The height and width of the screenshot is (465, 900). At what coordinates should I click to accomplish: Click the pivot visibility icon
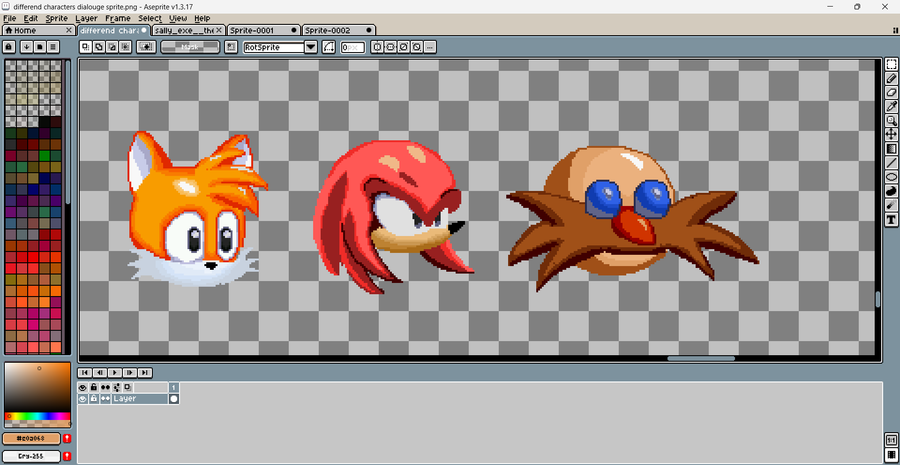231,47
